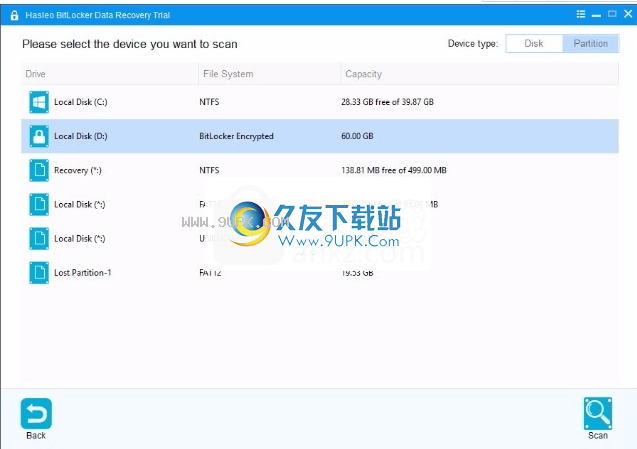Click NTFS in the Local Disk (C:) row

209,102
